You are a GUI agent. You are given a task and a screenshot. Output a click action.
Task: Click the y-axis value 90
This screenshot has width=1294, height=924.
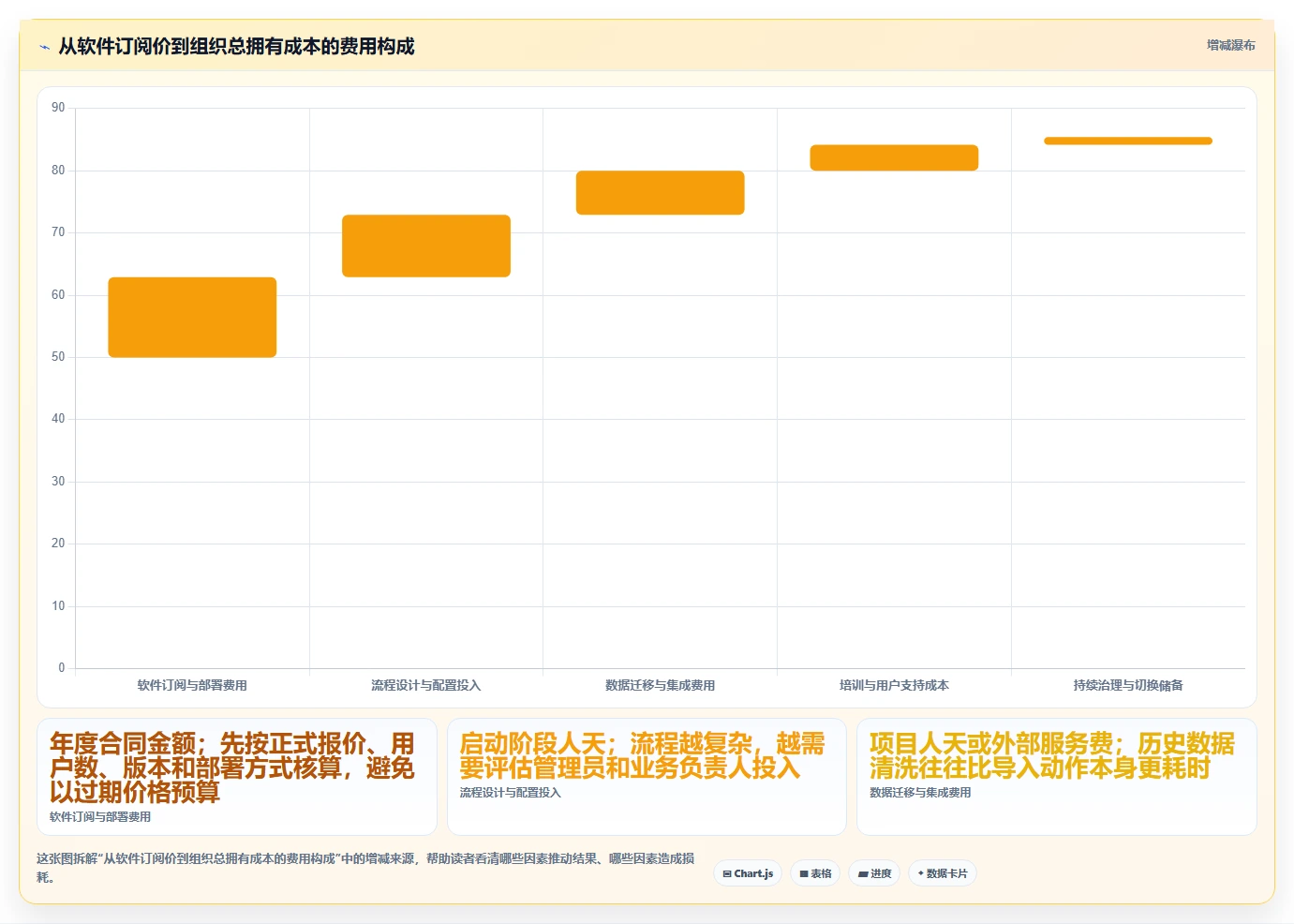click(x=58, y=108)
